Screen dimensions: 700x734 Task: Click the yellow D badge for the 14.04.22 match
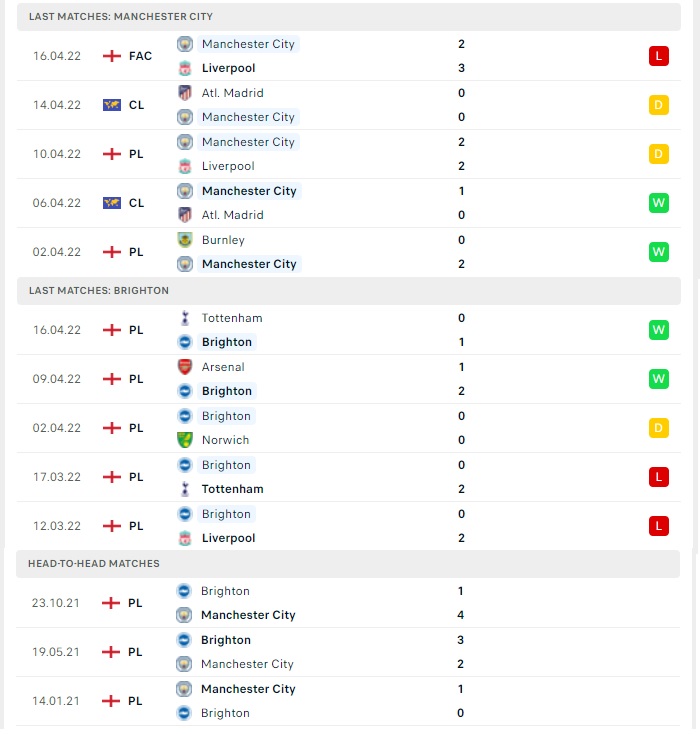click(659, 105)
